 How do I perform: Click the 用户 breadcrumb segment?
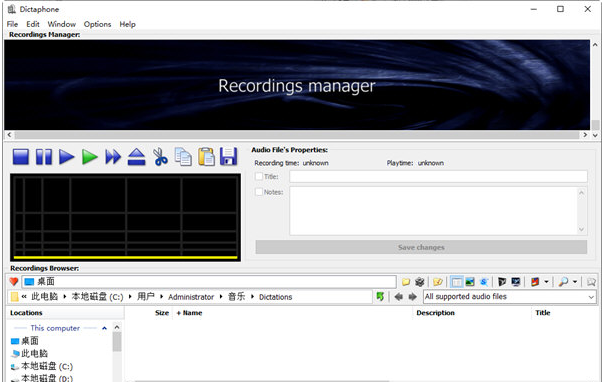pos(146,297)
